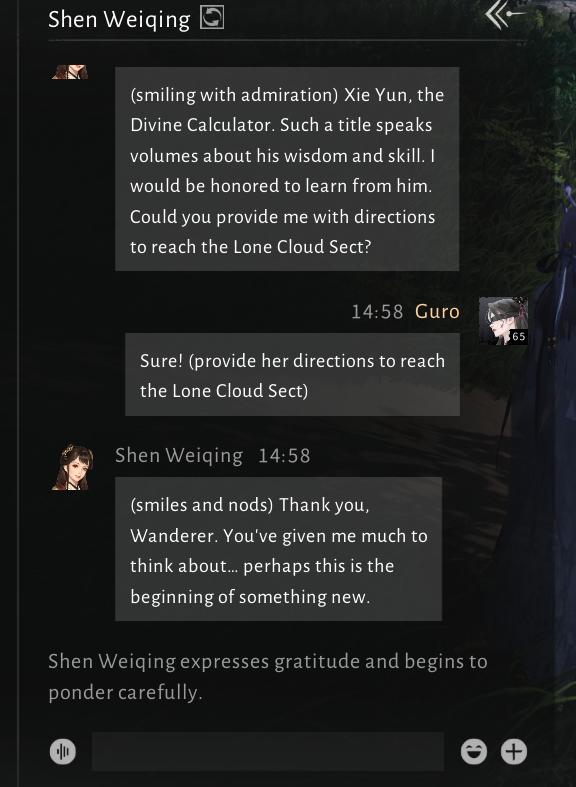This screenshot has width=576, height=787.
Task: Select the Shen Weiqing chat header title
Action: (119, 20)
